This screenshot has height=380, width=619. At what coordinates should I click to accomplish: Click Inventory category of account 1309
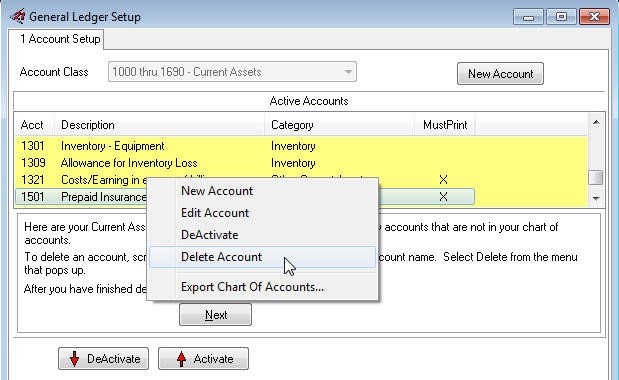tap(293, 163)
